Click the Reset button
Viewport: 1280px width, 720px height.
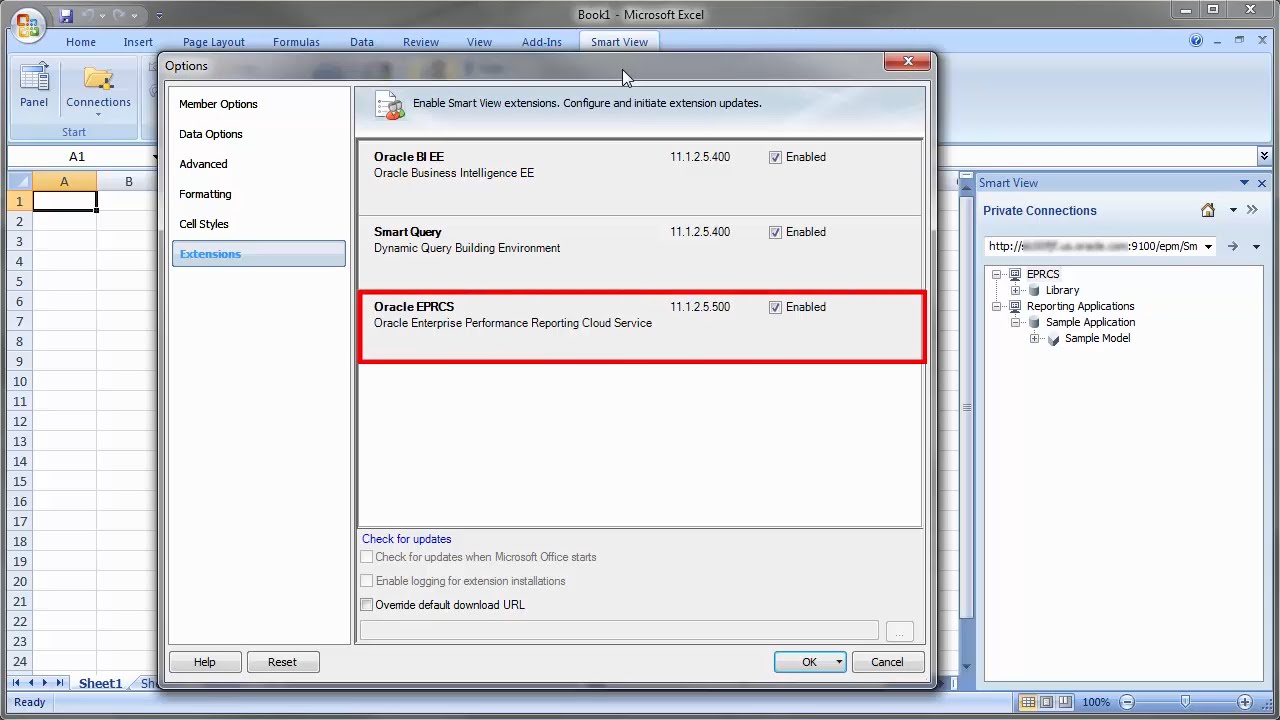tap(282, 662)
